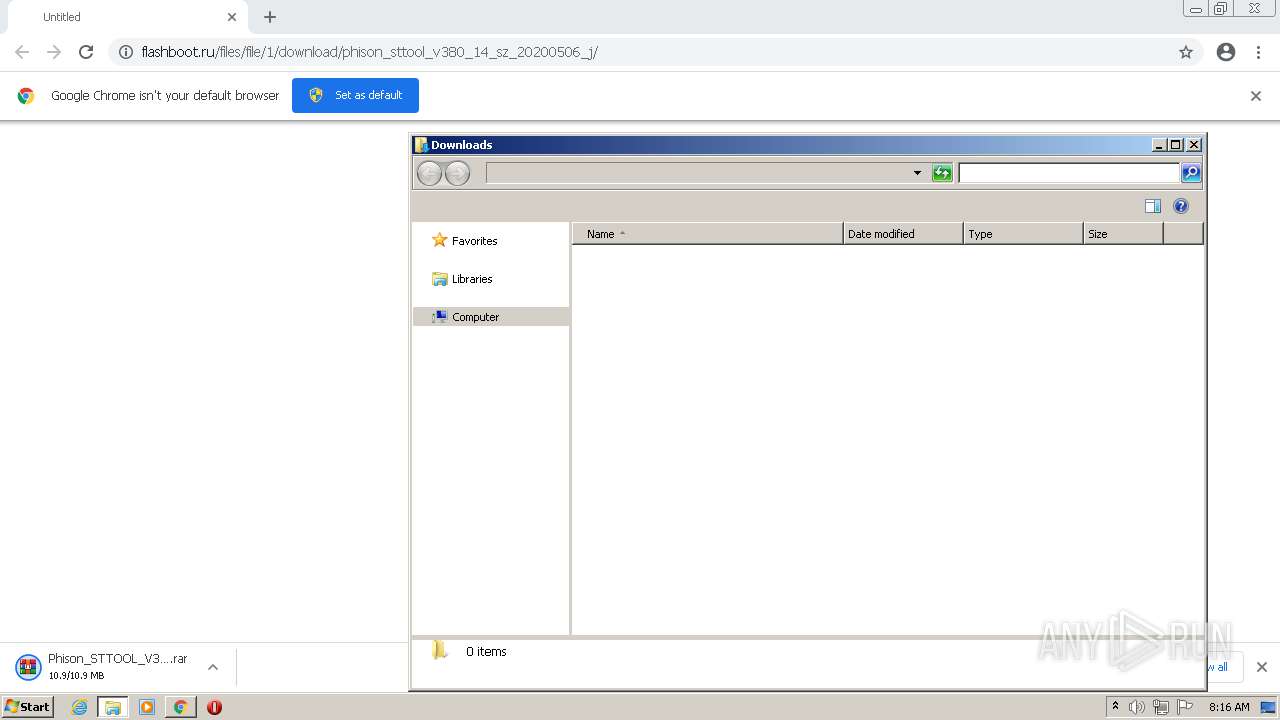The image size is (1280, 720).
Task: Minimize the Downloads window
Action: pyautogui.click(x=1159, y=145)
